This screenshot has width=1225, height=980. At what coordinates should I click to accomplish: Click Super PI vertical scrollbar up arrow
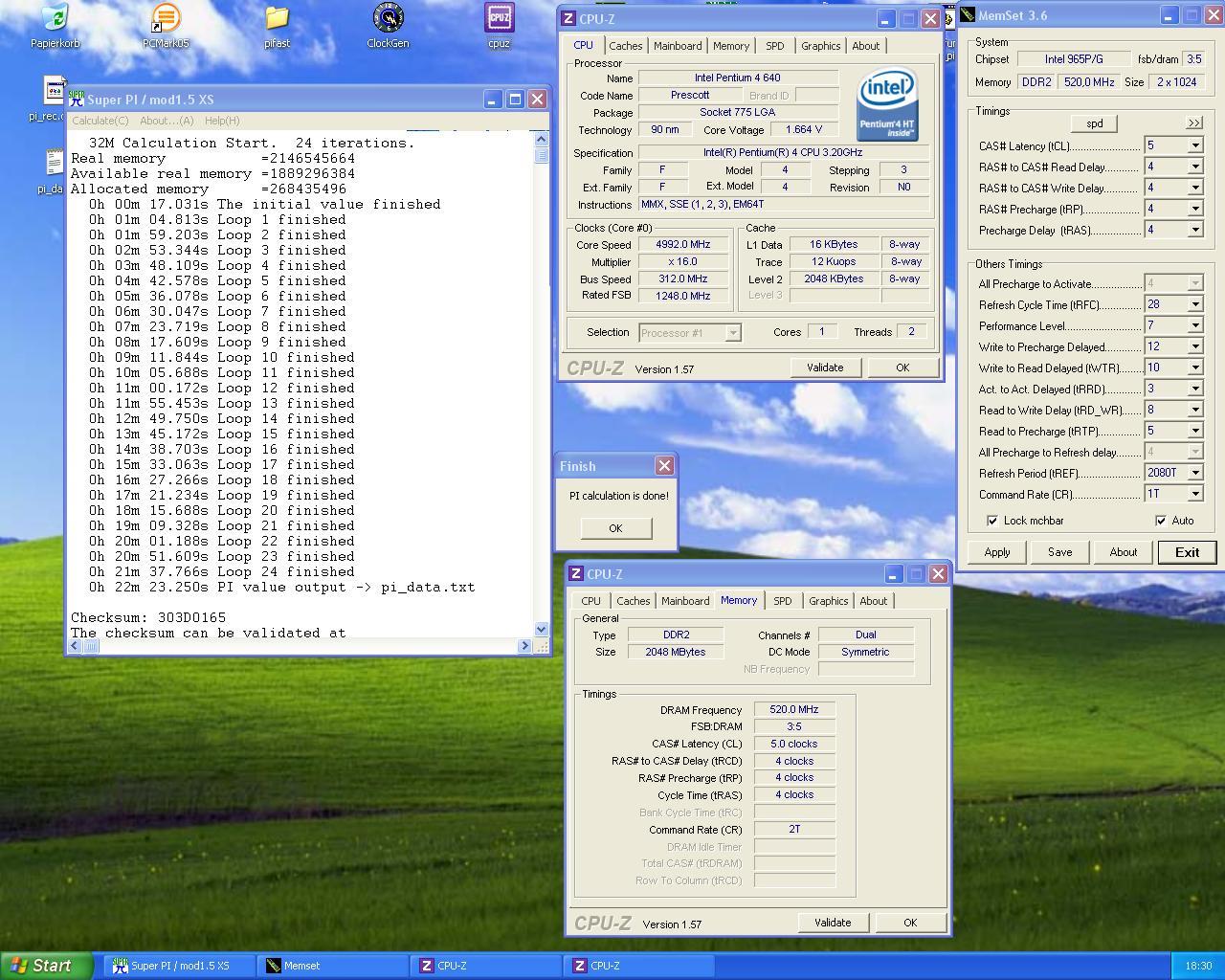[x=542, y=140]
